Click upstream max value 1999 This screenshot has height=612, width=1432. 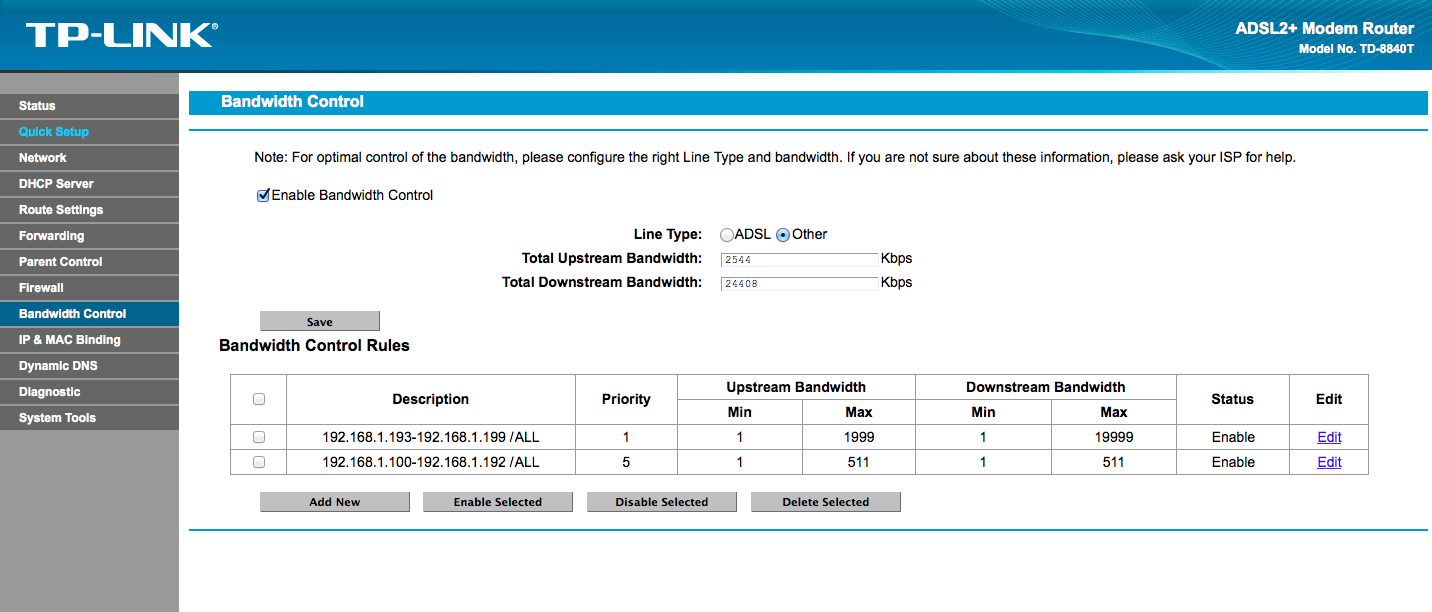point(858,437)
